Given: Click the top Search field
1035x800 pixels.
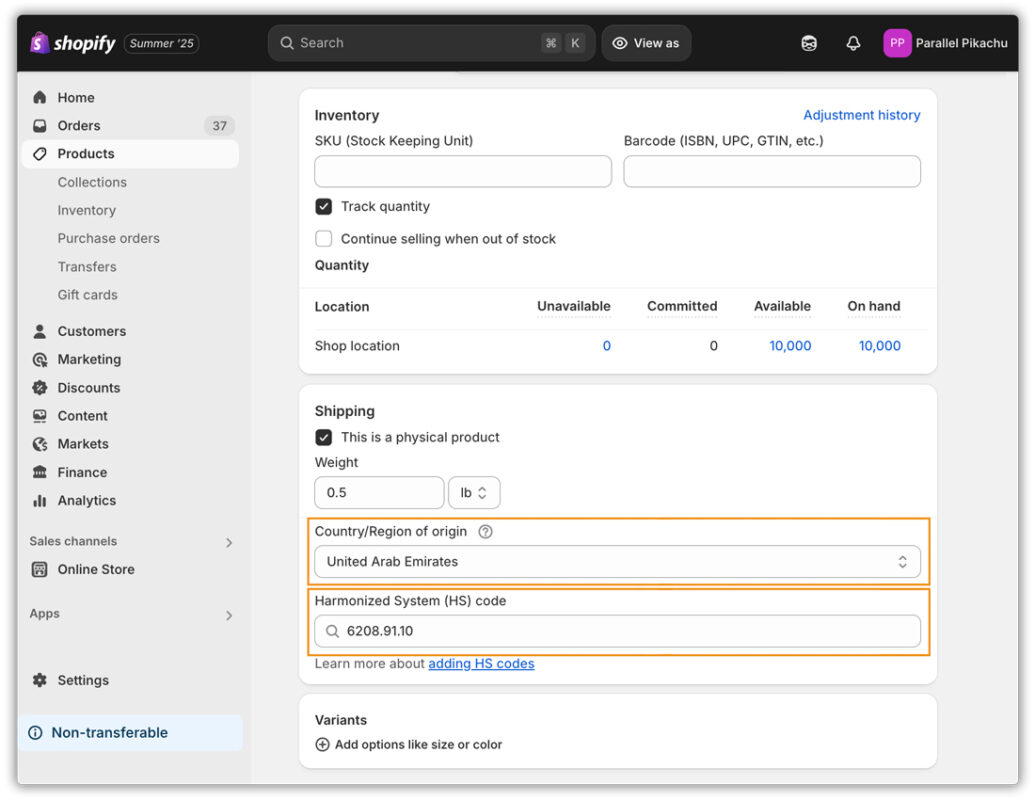Looking at the screenshot, I should click(432, 43).
